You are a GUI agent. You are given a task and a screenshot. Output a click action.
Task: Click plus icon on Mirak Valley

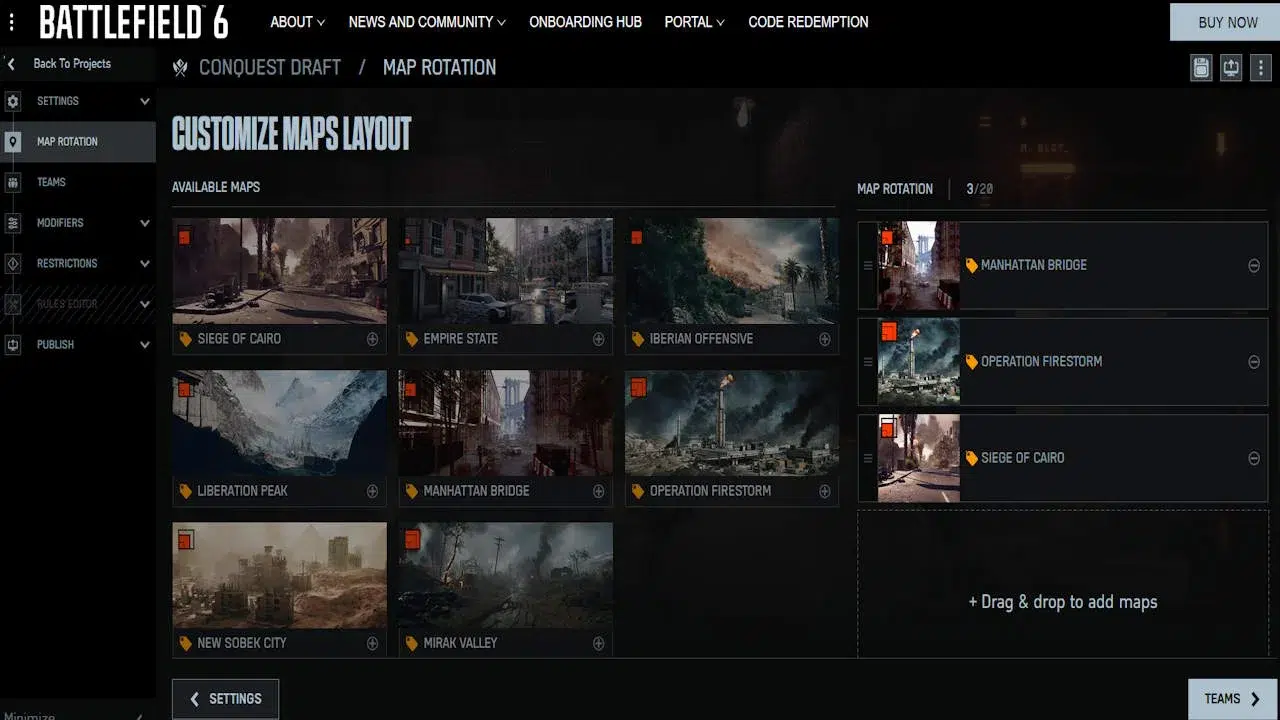[x=598, y=643]
